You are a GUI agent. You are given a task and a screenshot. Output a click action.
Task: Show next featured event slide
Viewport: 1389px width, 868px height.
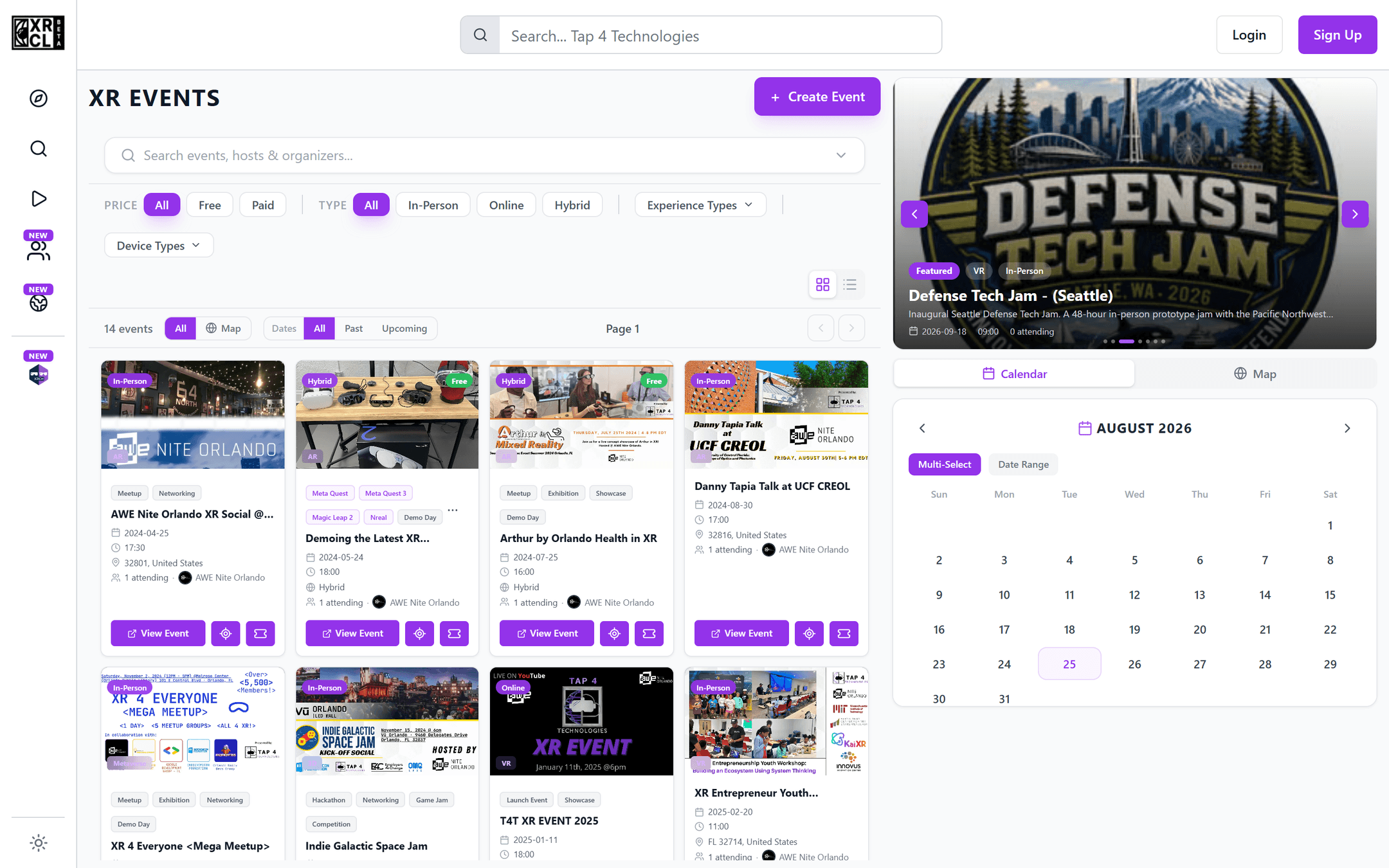click(x=1355, y=214)
